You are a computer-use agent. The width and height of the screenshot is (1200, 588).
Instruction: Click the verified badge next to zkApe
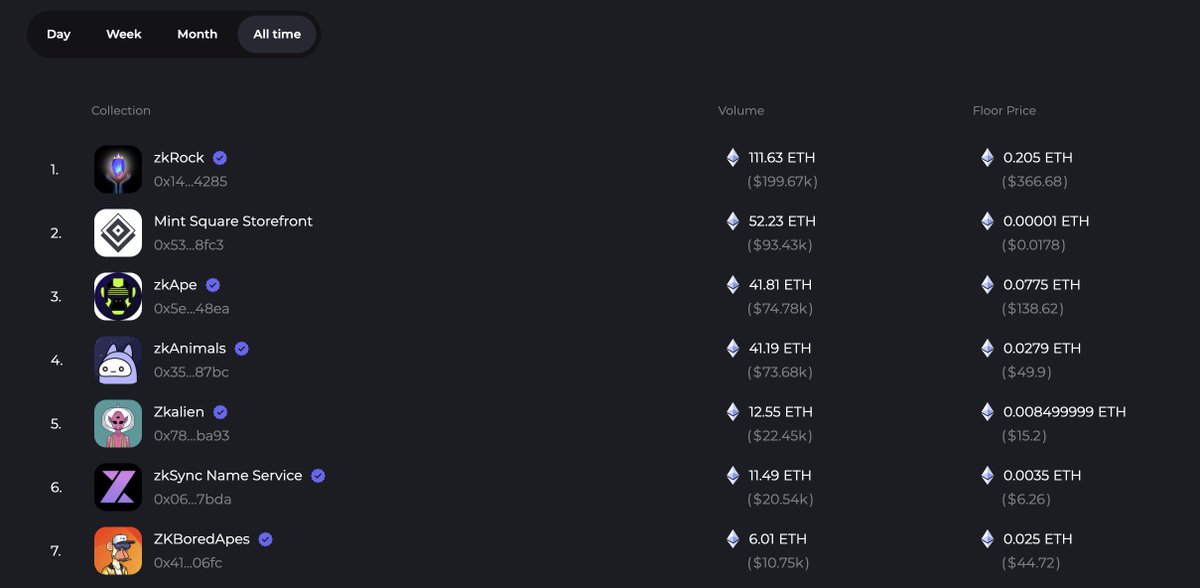[213, 285]
